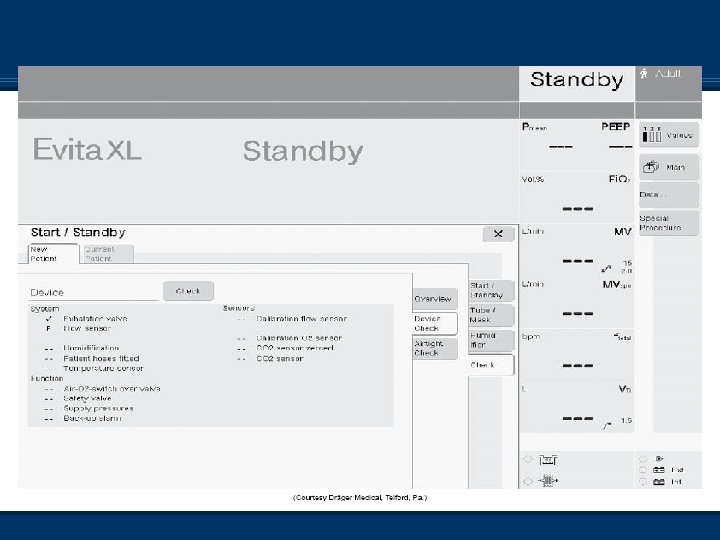
Task: Click the Sensors section heading
Action: pyautogui.click(x=239, y=308)
